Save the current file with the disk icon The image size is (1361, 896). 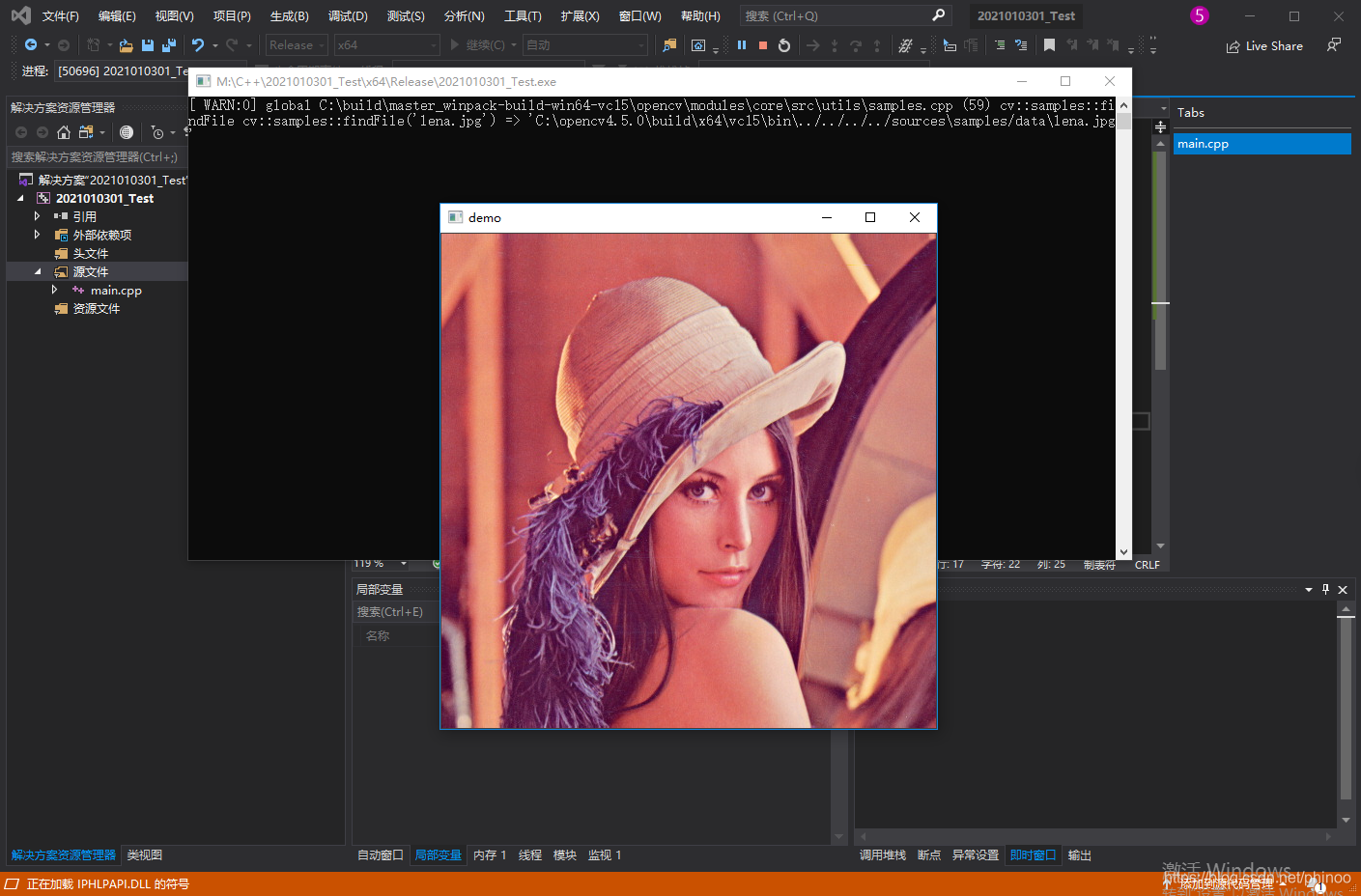point(148,45)
